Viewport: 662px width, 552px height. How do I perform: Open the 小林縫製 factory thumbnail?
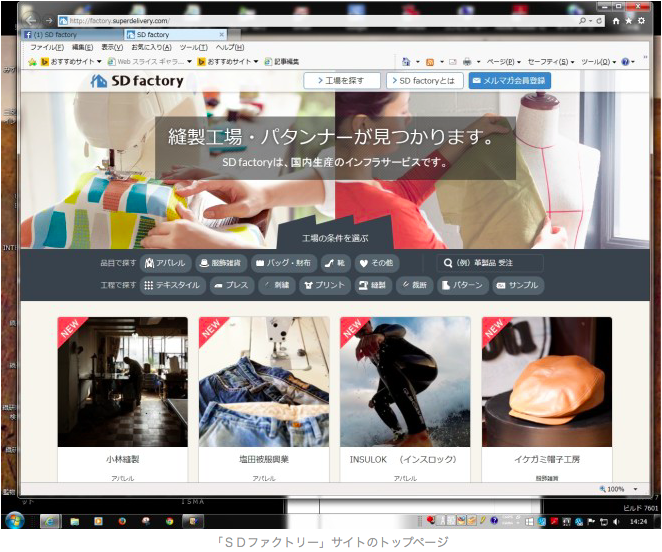coord(122,382)
